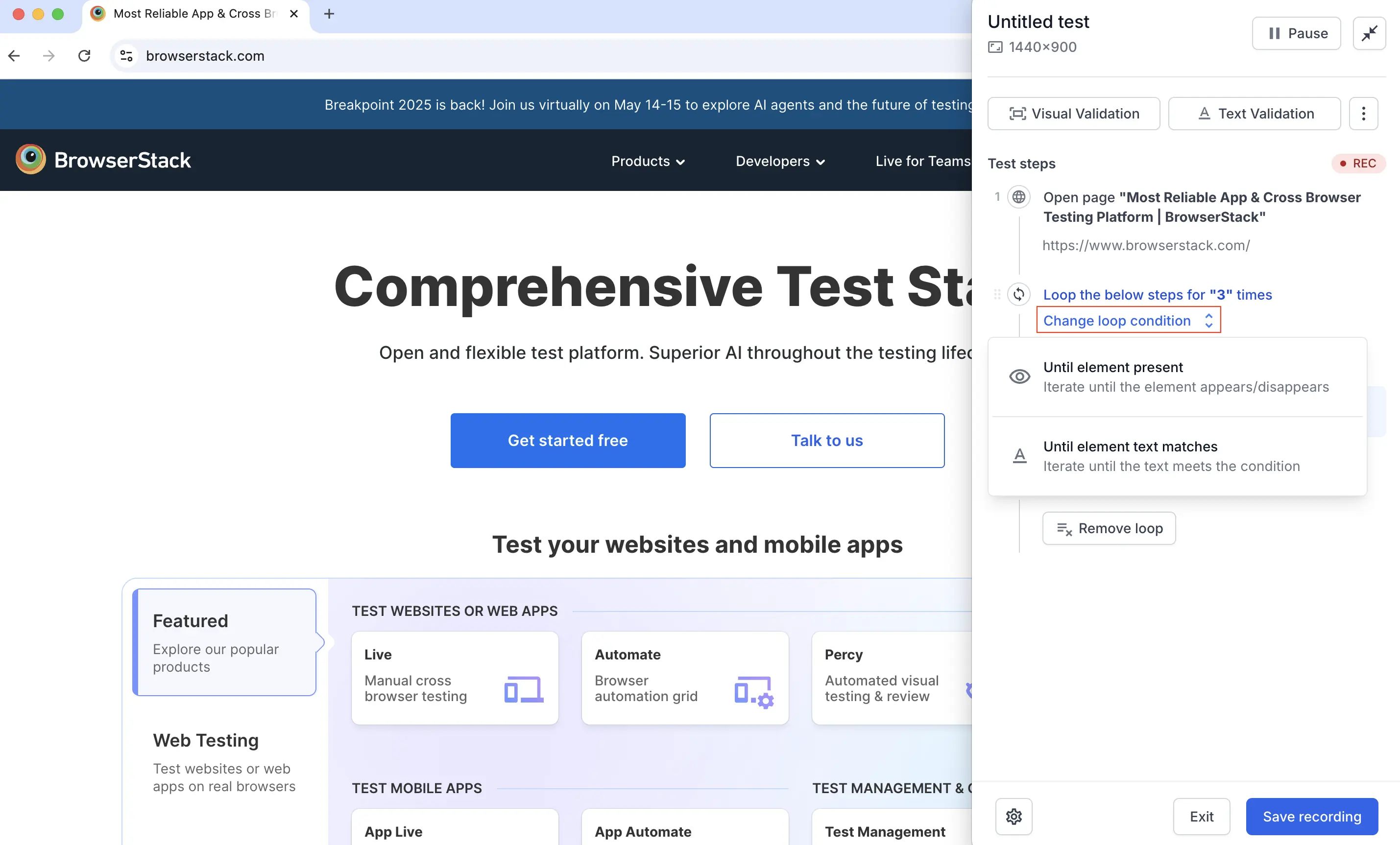Click Save recording

tap(1311, 816)
